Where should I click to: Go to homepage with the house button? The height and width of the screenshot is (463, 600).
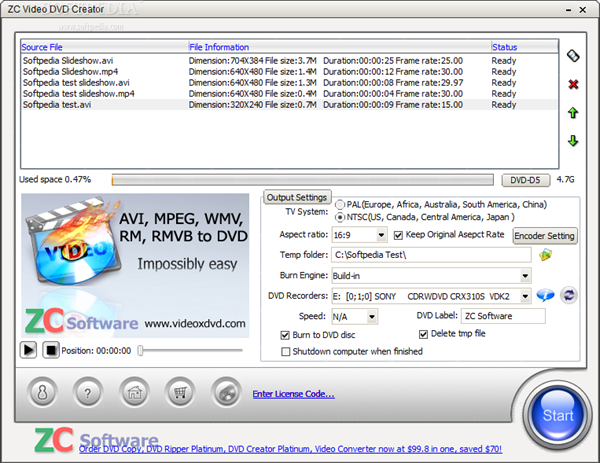tap(134, 393)
